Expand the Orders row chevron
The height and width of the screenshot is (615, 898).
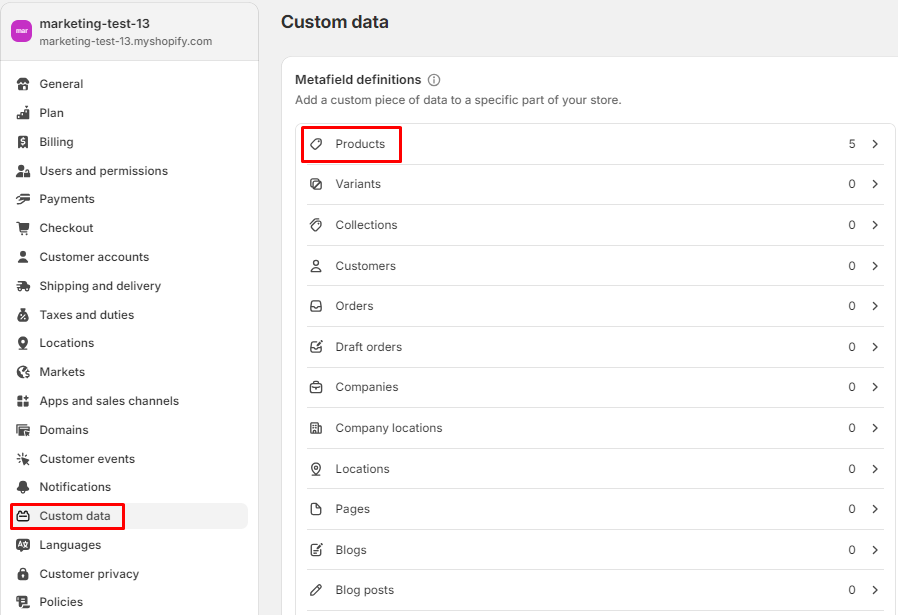[875, 306]
